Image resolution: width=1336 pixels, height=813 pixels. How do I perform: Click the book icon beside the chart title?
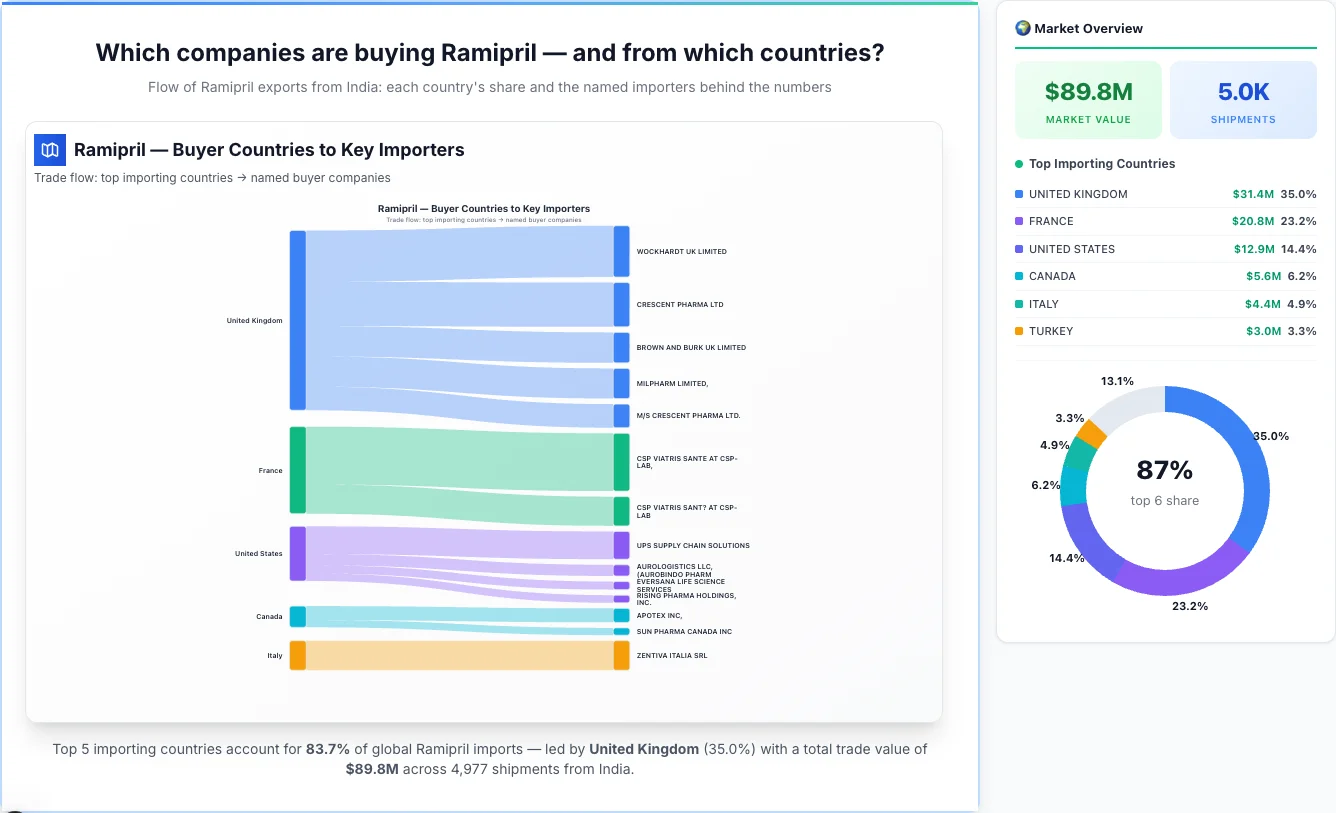point(49,149)
